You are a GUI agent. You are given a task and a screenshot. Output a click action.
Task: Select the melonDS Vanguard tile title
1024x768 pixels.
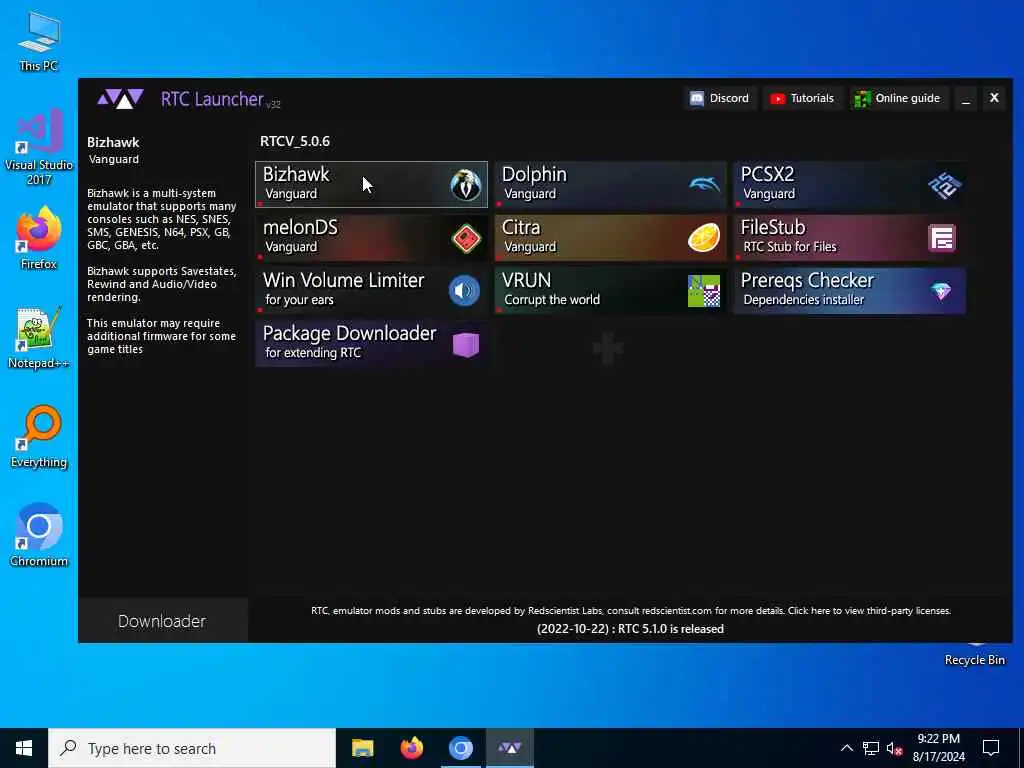pyautogui.click(x=300, y=227)
